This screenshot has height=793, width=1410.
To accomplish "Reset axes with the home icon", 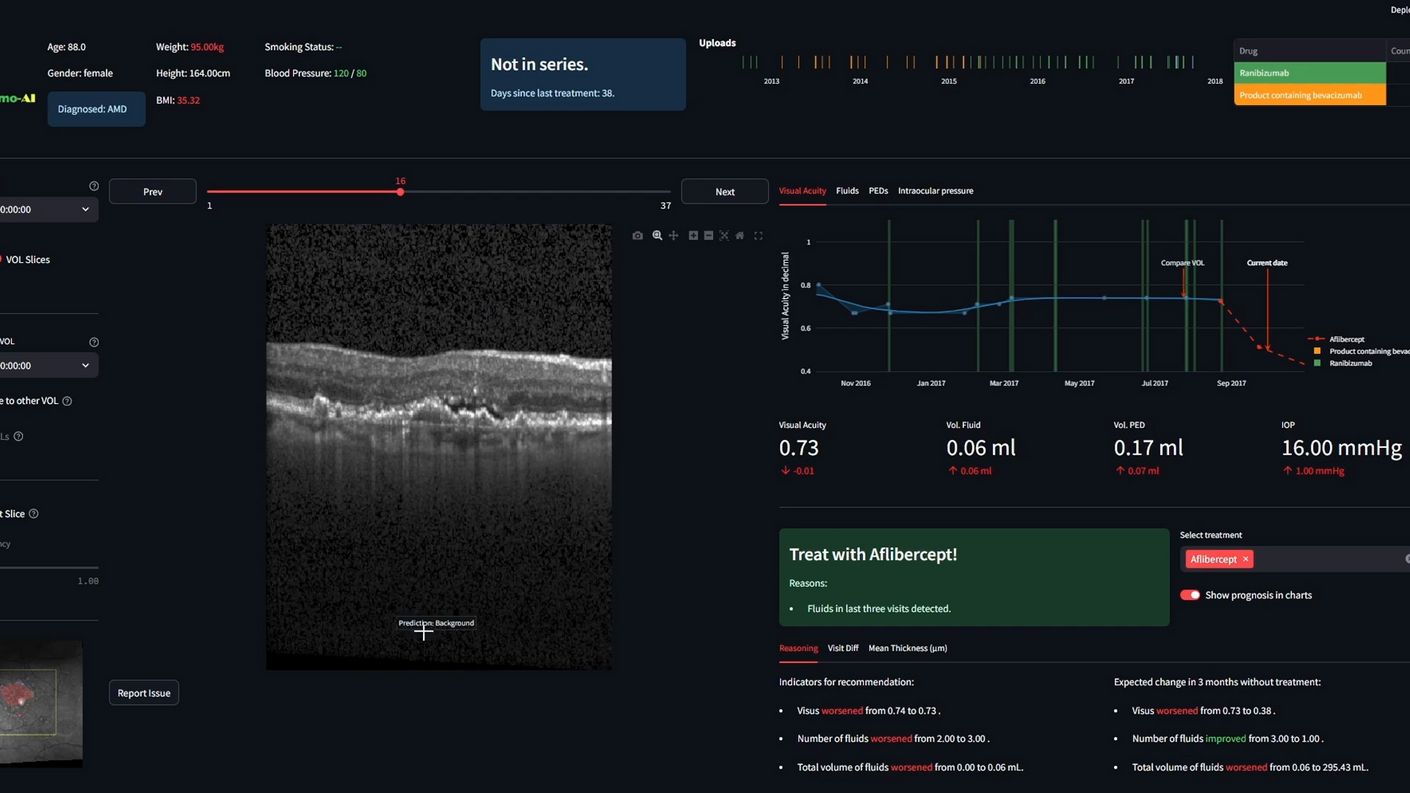I will tap(740, 236).
